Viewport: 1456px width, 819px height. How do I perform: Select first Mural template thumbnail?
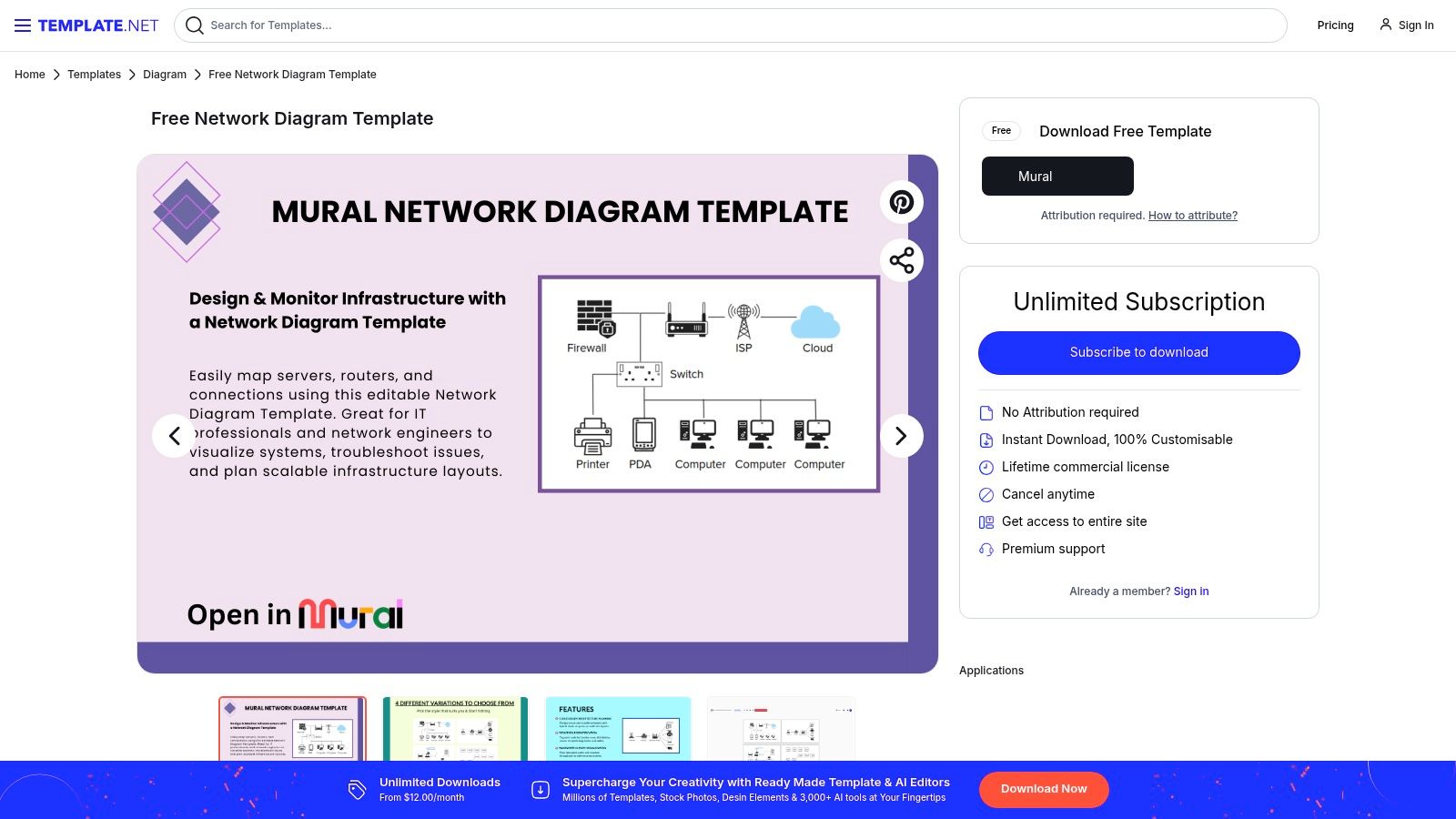[x=292, y=729]
